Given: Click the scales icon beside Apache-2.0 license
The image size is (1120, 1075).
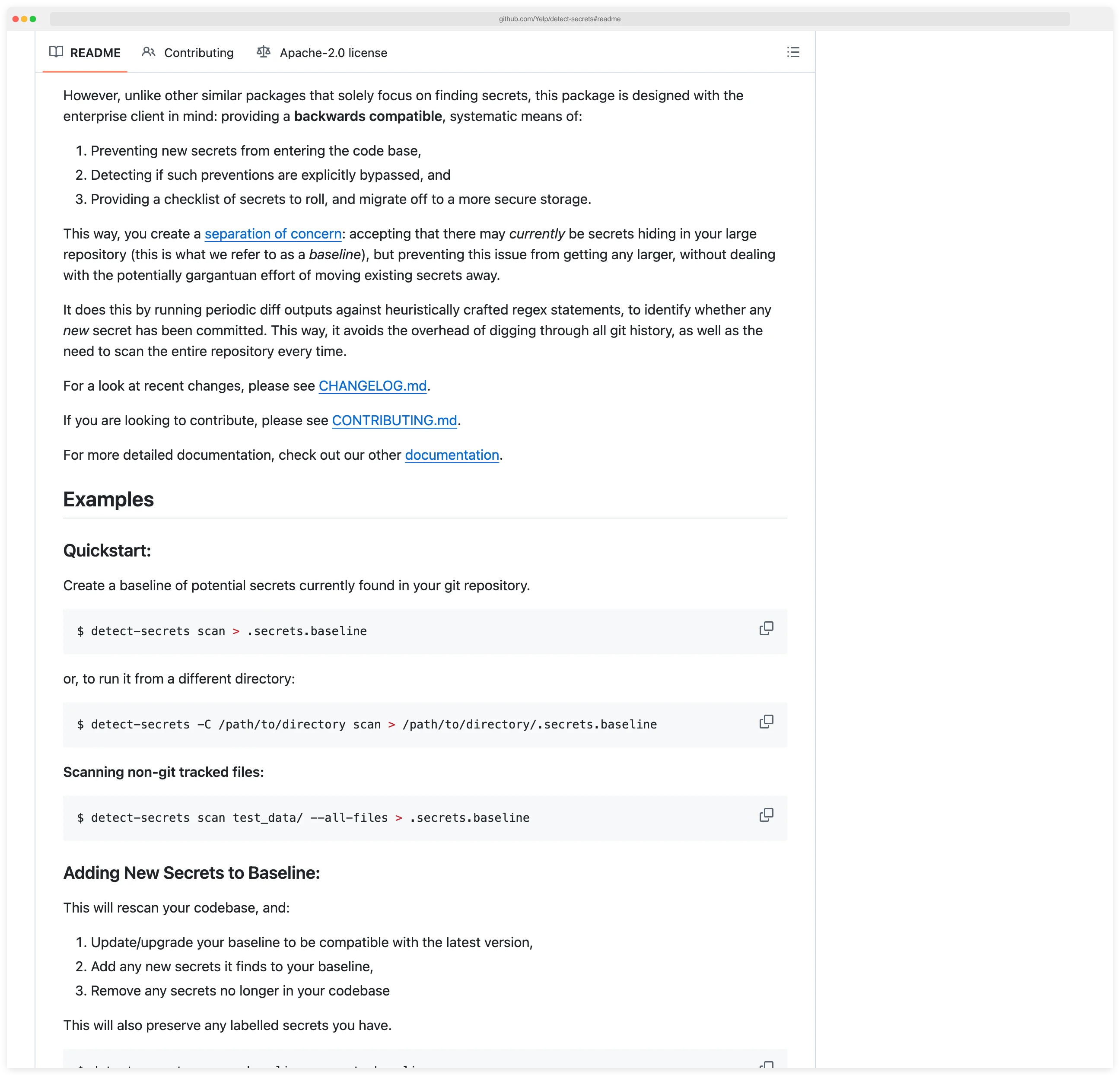Looking at the screenshot, I should (264, 52).
